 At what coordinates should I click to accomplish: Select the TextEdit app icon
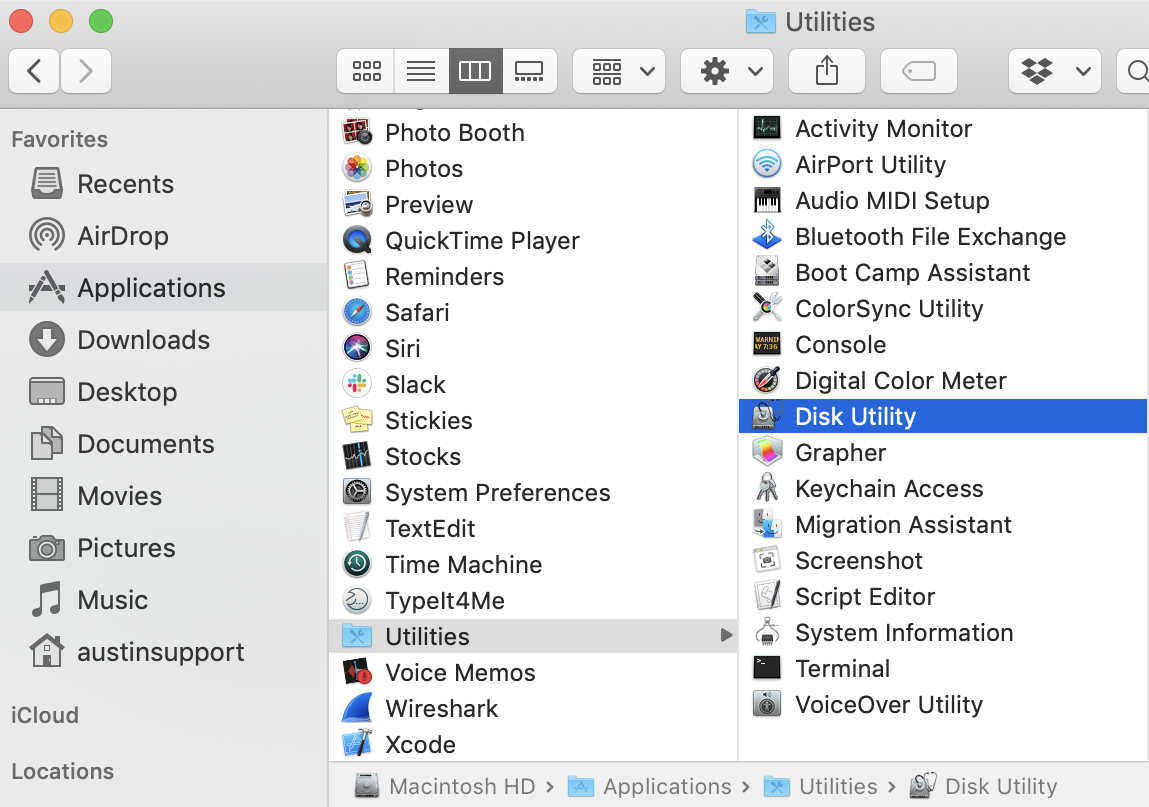coord(357,528)
